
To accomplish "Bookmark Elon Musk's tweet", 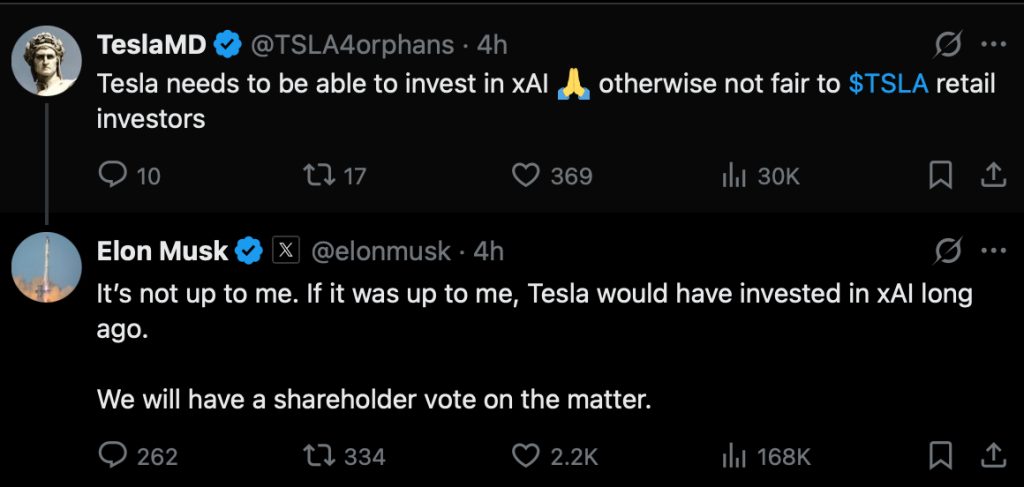I will 940,457.
